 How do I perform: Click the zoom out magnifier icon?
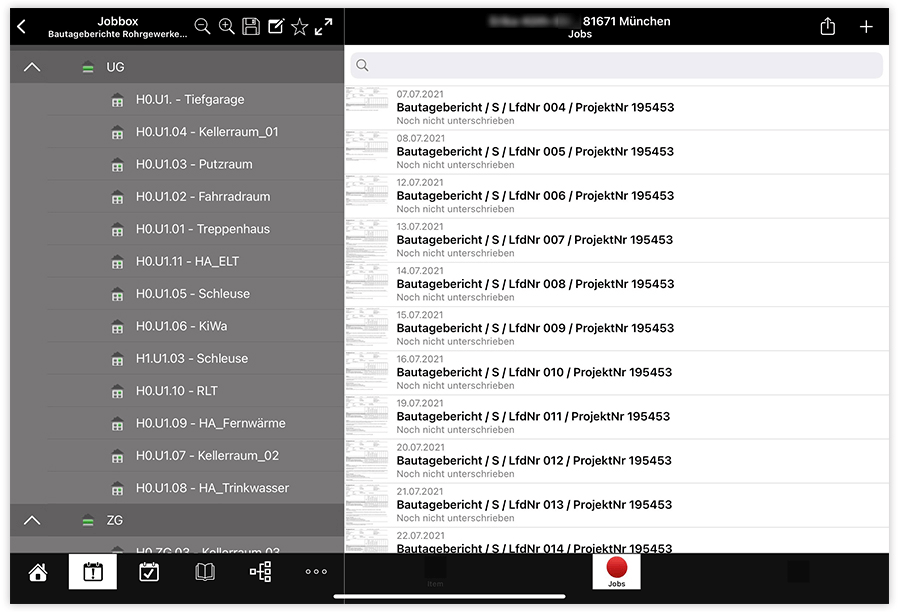pos(202,27)
